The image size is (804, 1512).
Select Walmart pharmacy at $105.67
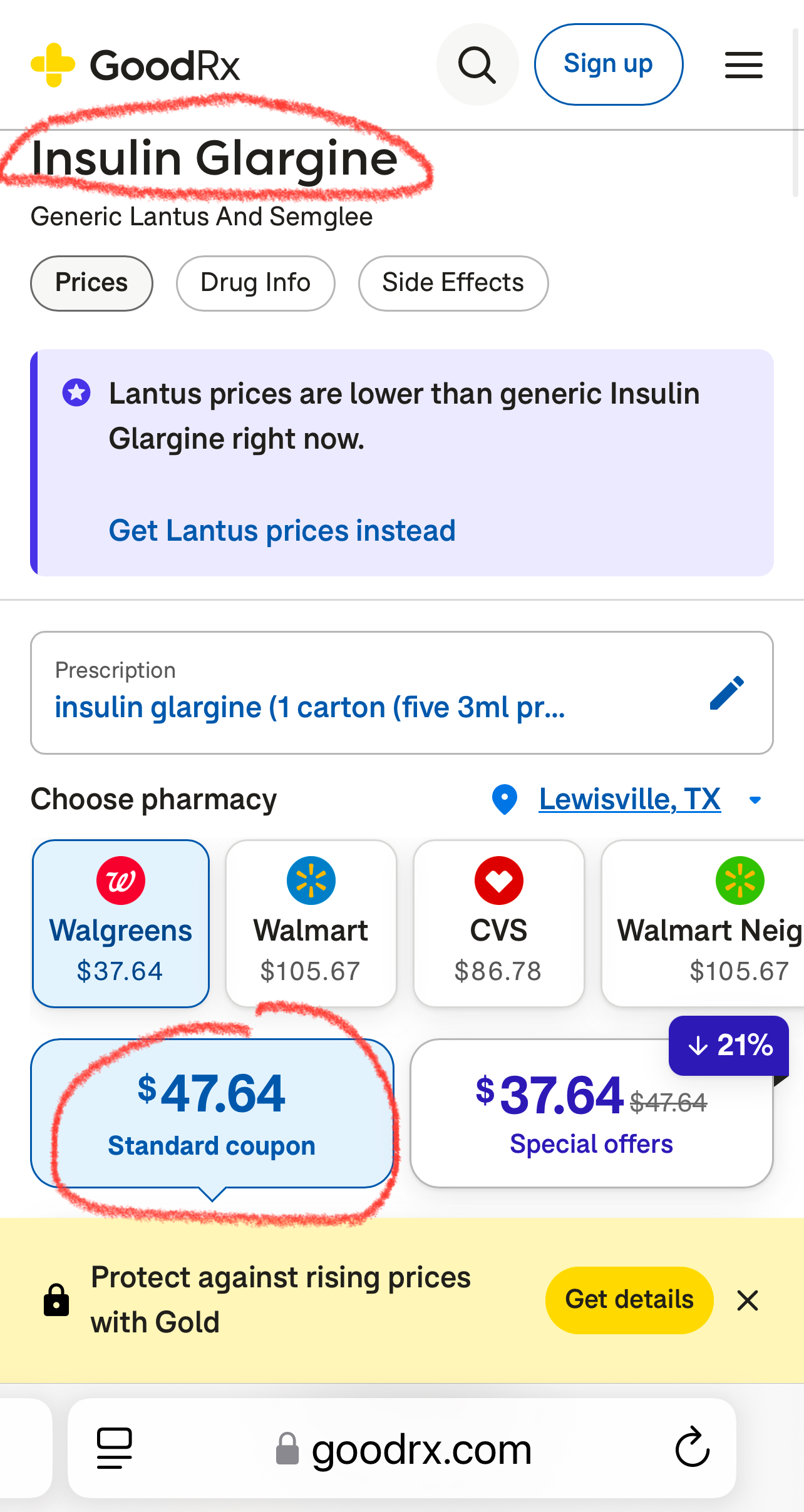click(311, 923)
